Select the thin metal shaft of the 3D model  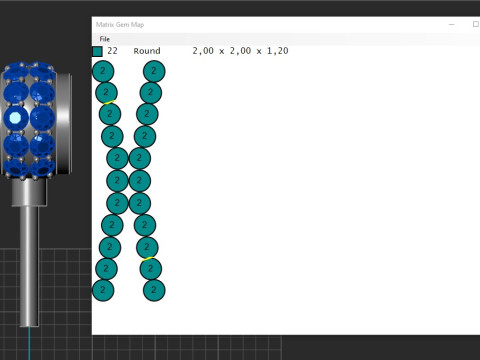(29, 266)
